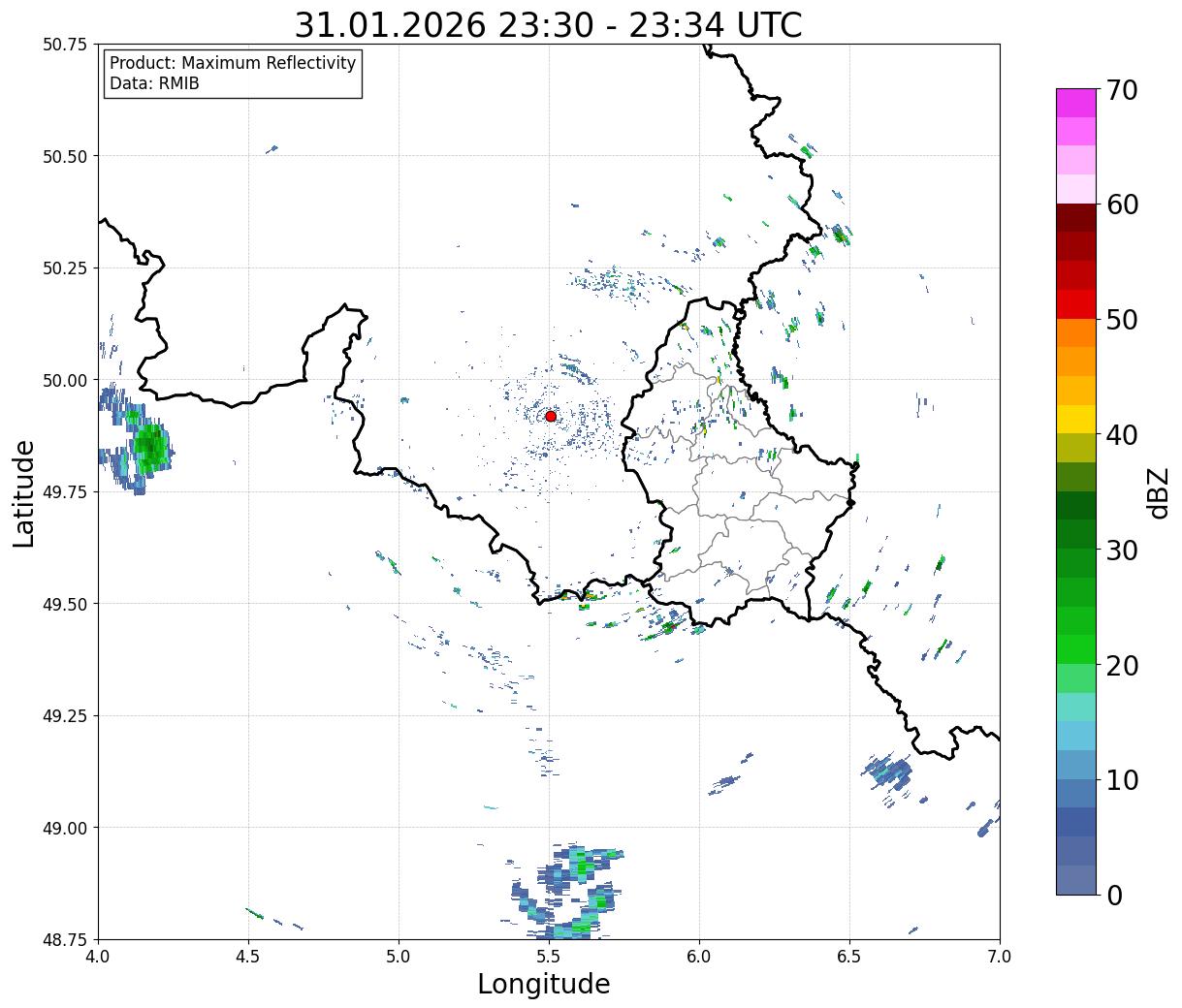The height and width of the screenshot is (1008, 1182).
Task: Click the colorbar tick label "70"
Action: (1121, 90)
